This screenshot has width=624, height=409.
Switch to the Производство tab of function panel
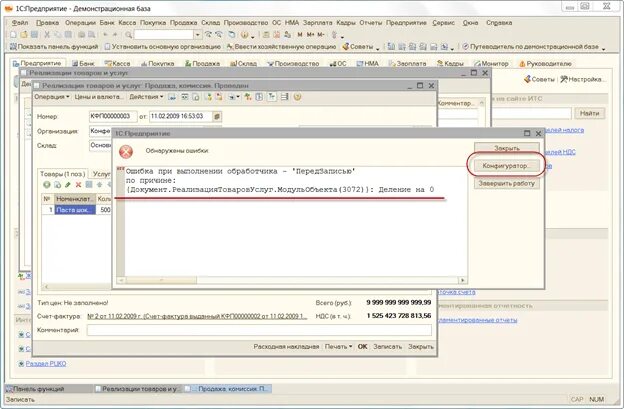(x=293, y=63)
